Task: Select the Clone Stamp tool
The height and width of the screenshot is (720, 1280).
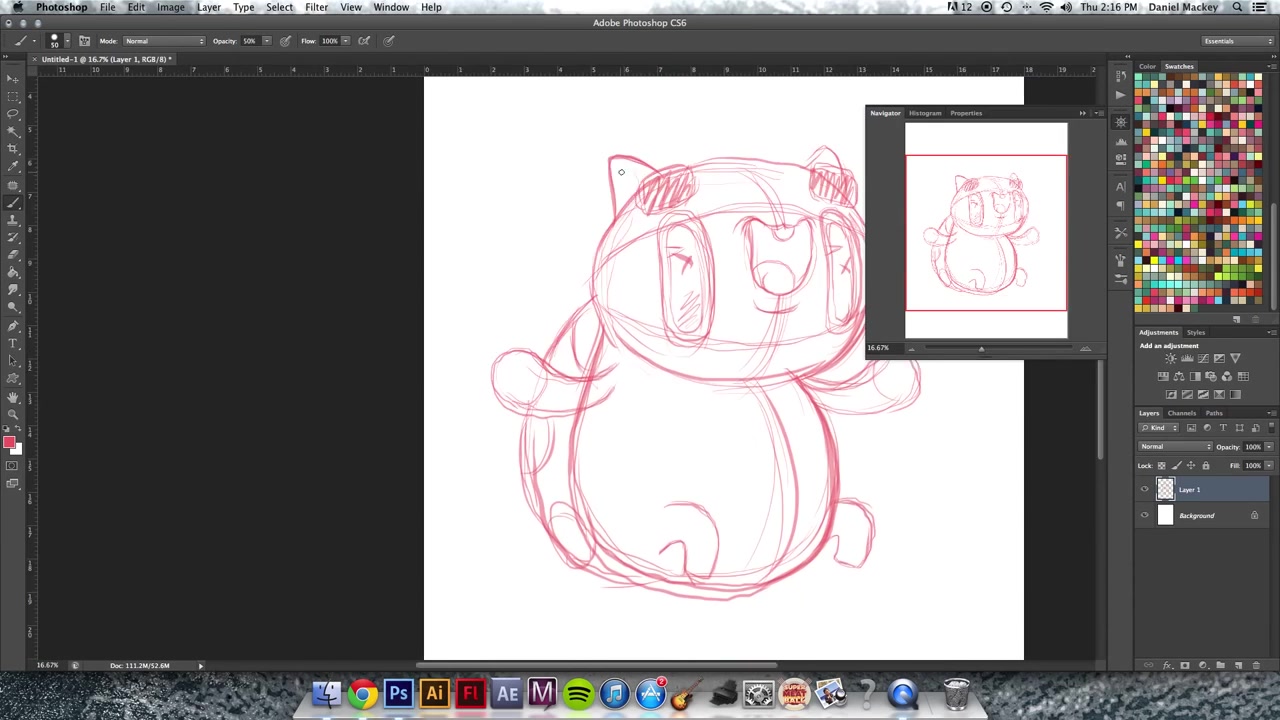Action: click(13, 219)
